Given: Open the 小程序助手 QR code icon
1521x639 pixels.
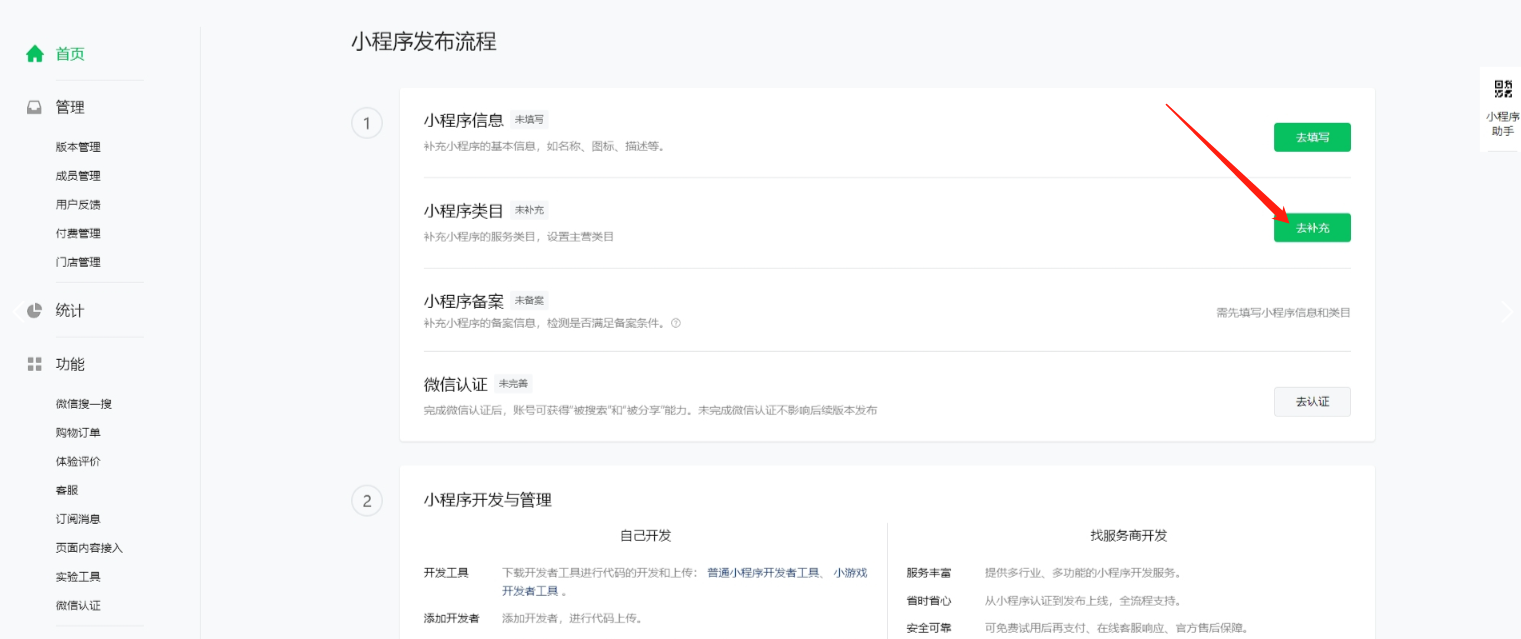Looking at the screenshot, I should 1503,89.
